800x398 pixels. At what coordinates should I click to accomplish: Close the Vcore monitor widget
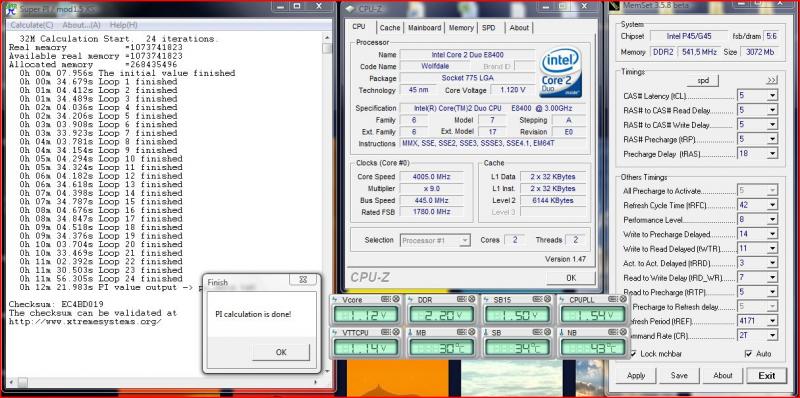(x=396, y=299)
